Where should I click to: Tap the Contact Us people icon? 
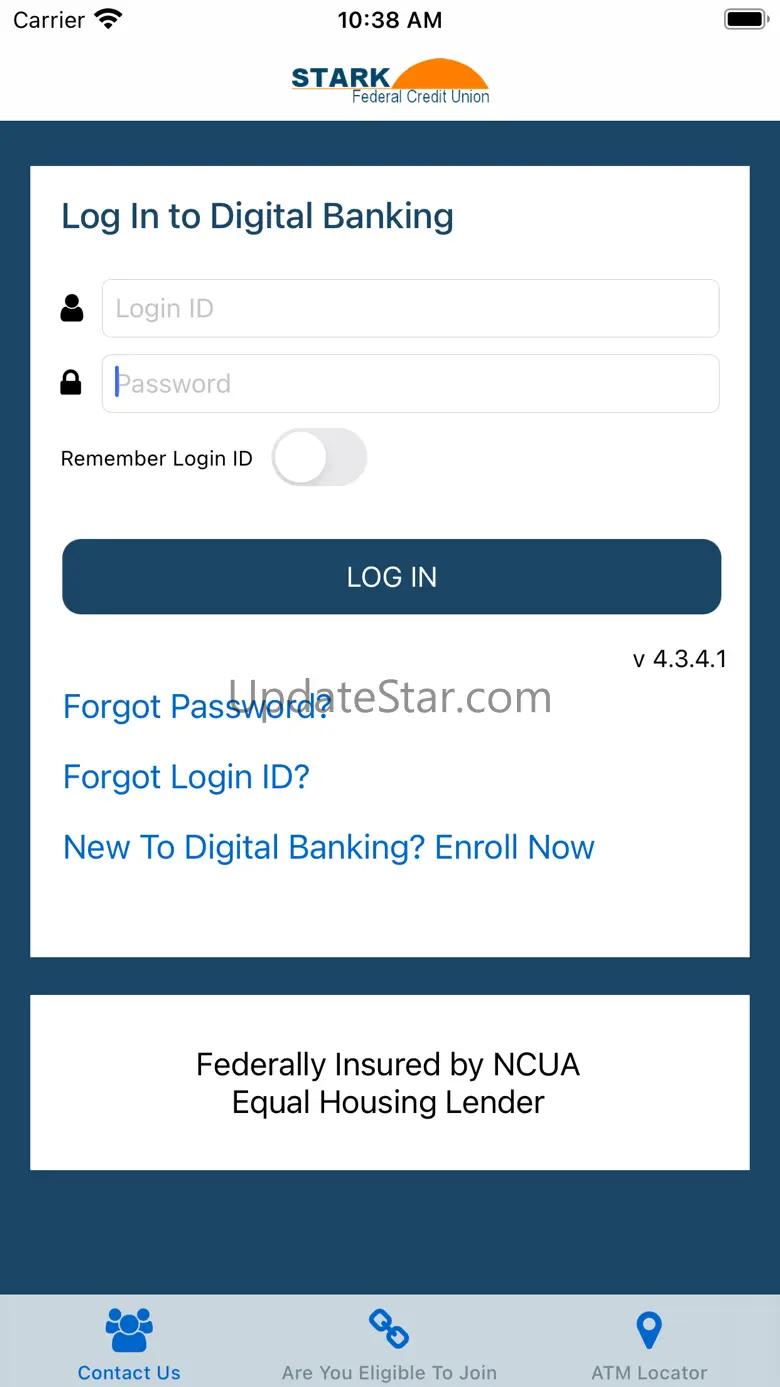129,1330
